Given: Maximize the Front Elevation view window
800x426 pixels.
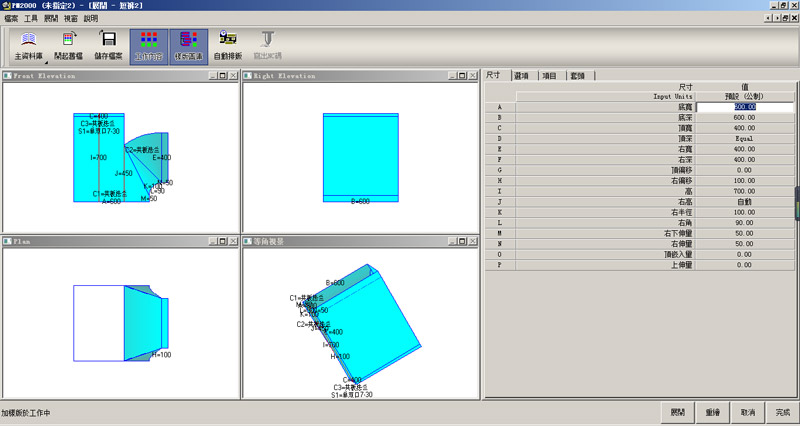Looking at the screenshot, I should (x=223, y=76).
